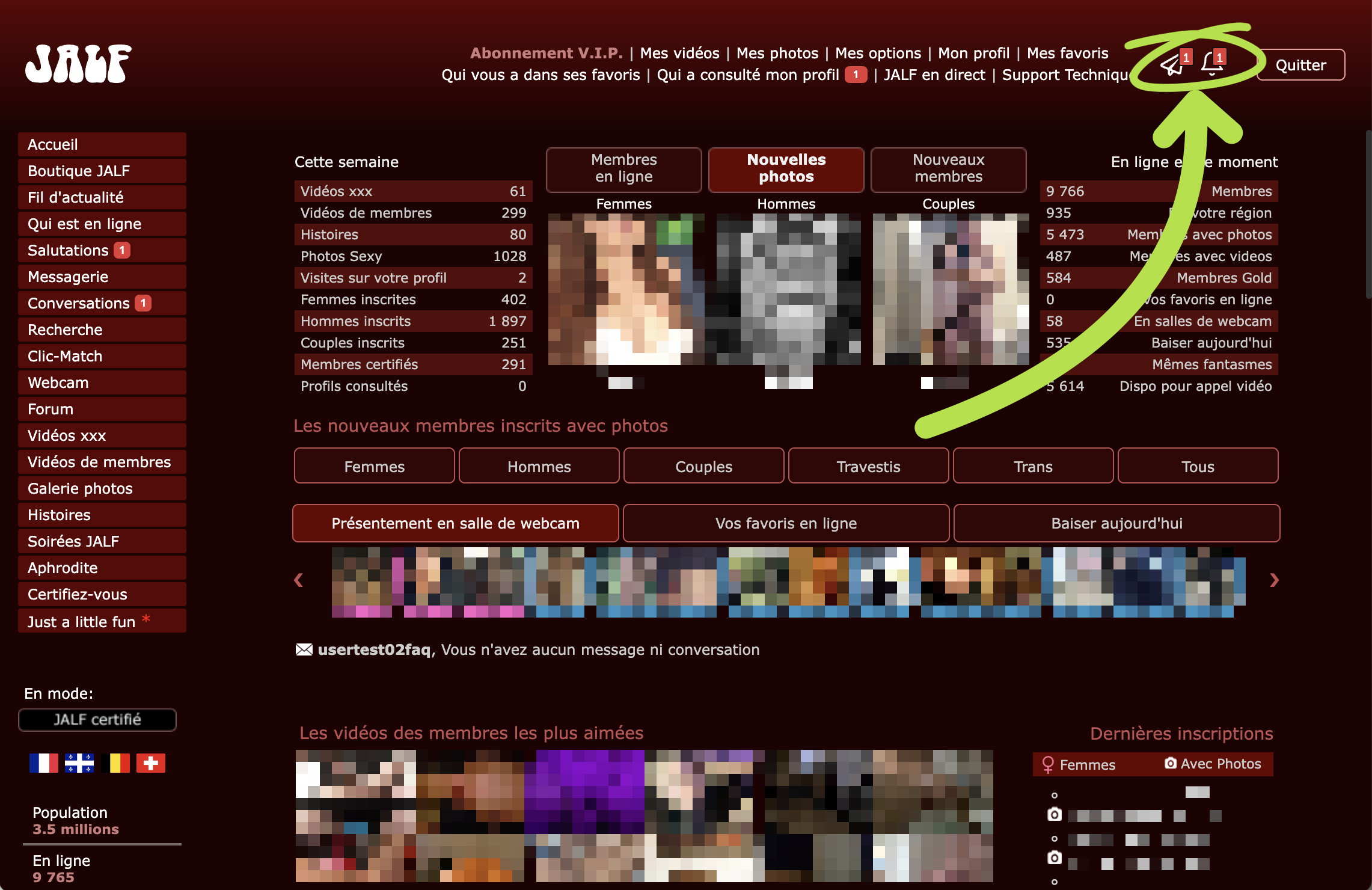
Task: Open the Femmes new photo thumbnail
Action: click(625, 289)
